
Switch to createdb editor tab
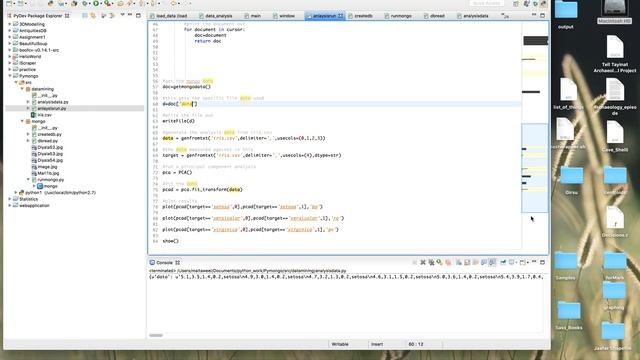tap(360, 16)
